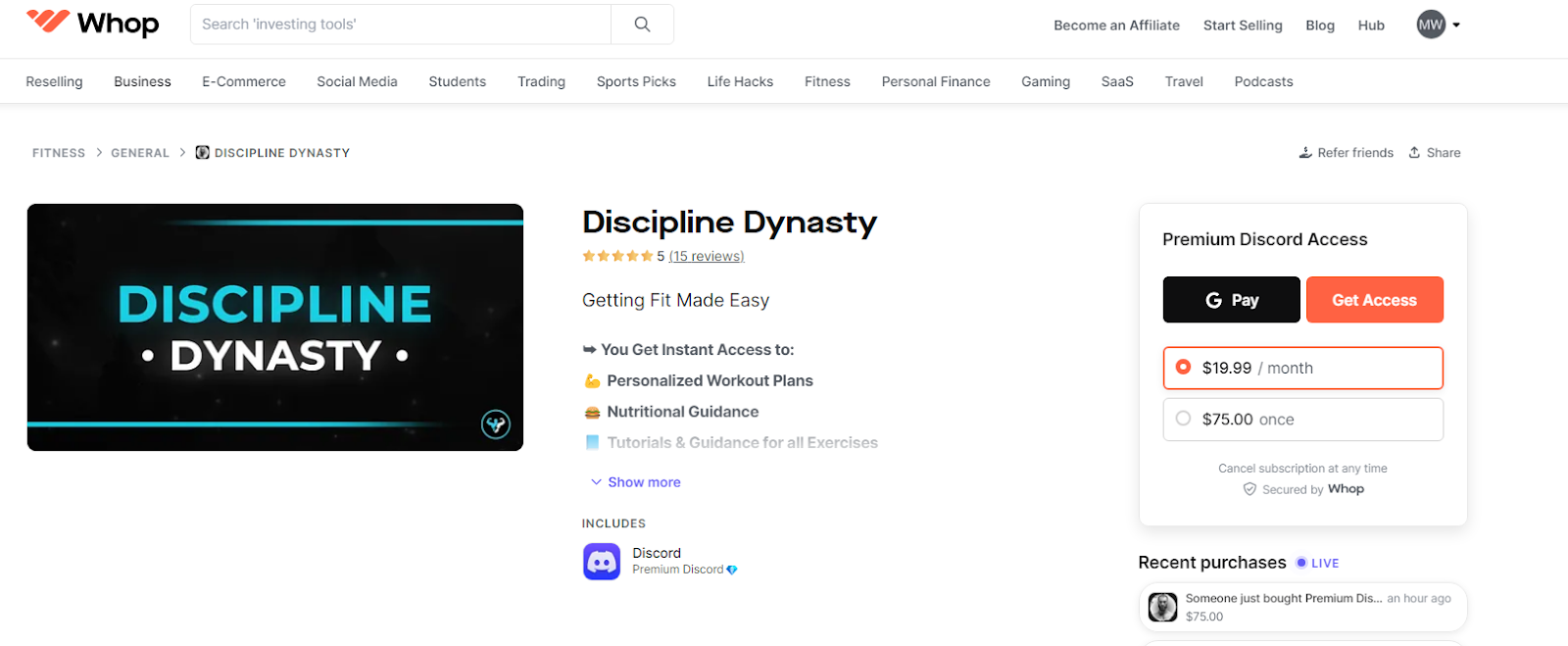Screen dimensions: 1568x646
Task: Select the Gaming category
Action: (1046, 81)
